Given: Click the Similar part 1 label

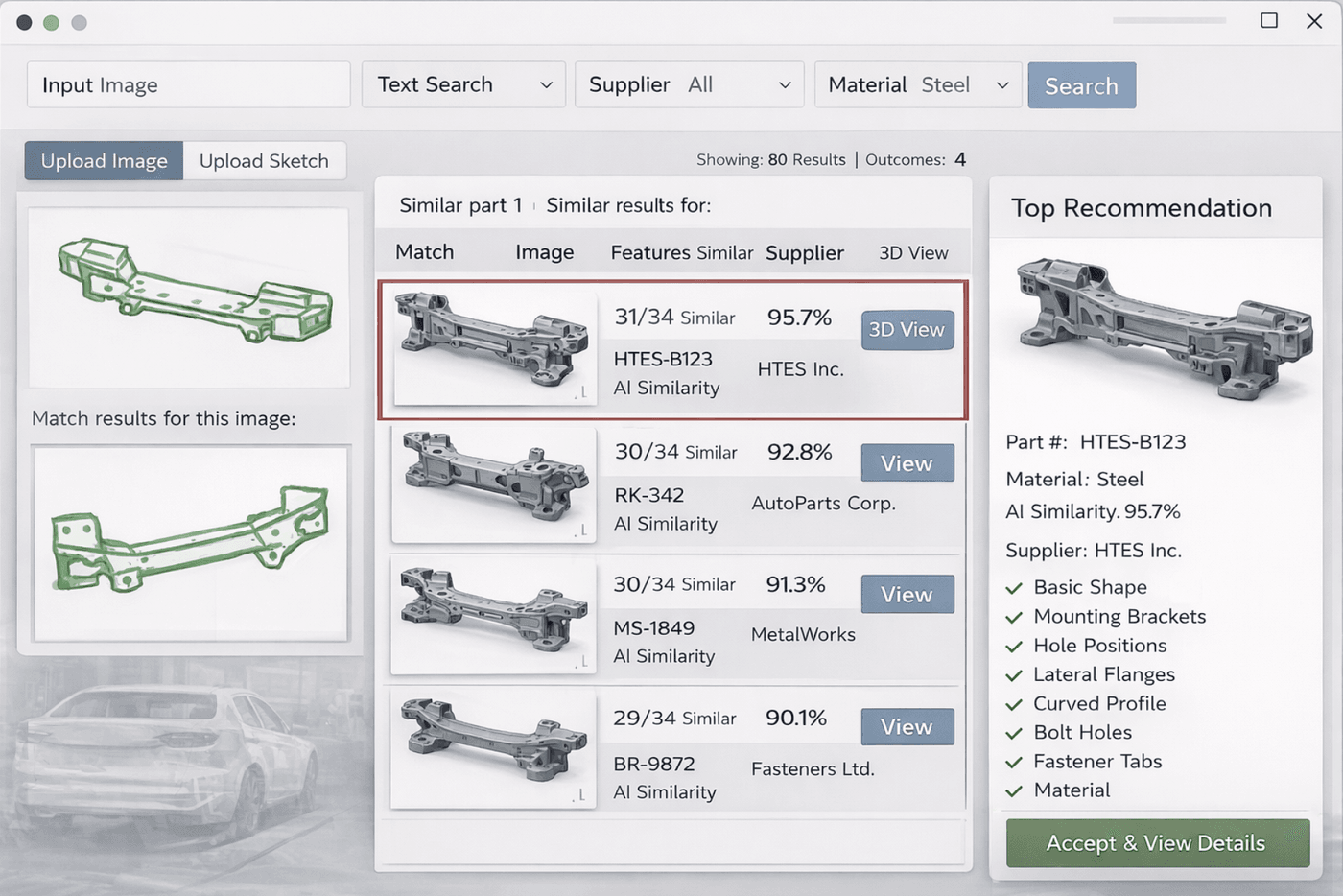Looking at the screenshot, I should point(460,205).
